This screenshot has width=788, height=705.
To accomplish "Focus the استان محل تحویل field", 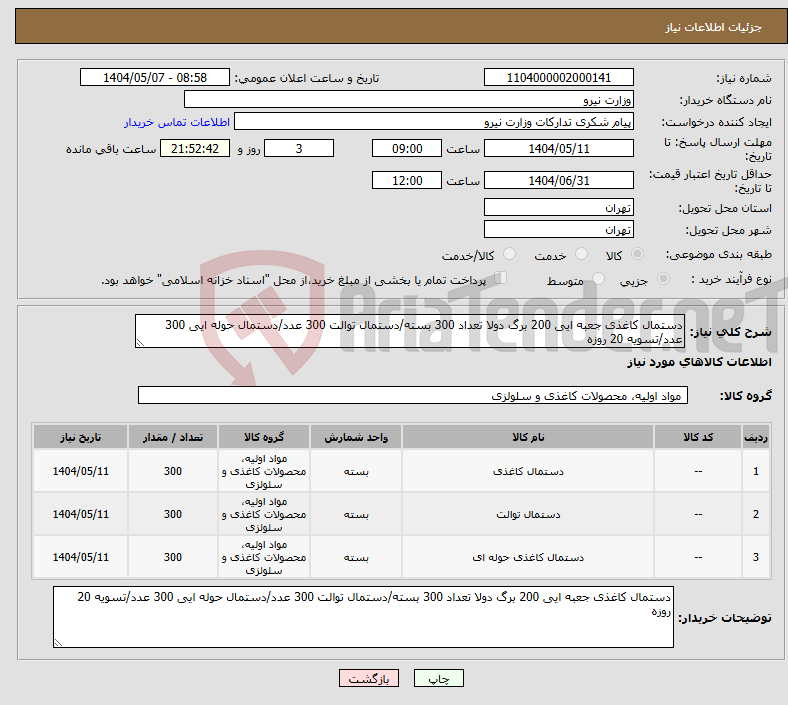I will click(x=558, y=208).
